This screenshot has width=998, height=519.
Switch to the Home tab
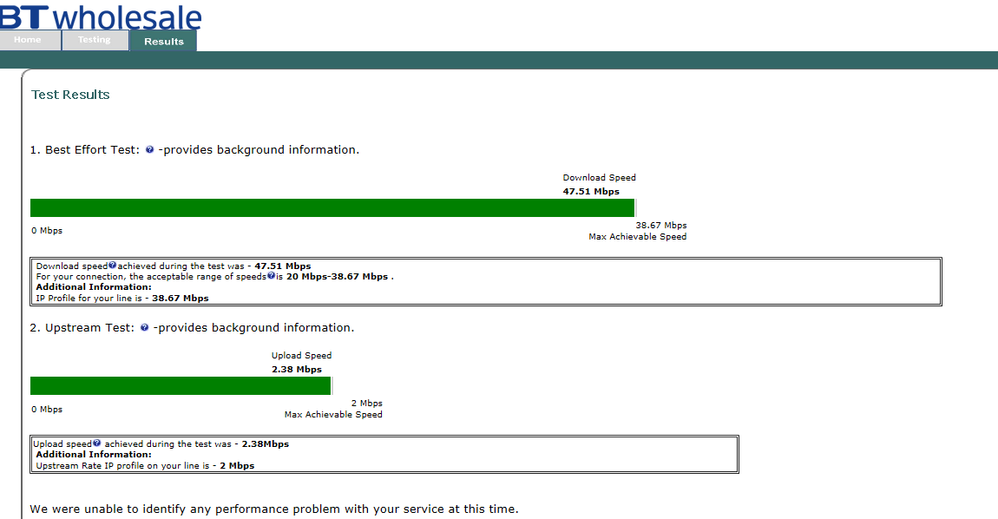[28, 41]
